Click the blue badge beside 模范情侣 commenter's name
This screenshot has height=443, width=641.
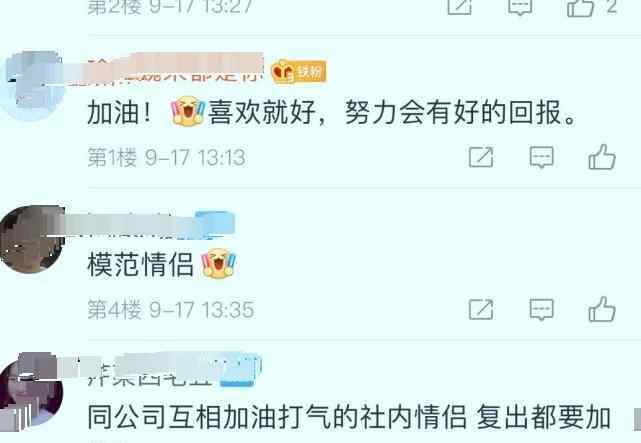214,224
